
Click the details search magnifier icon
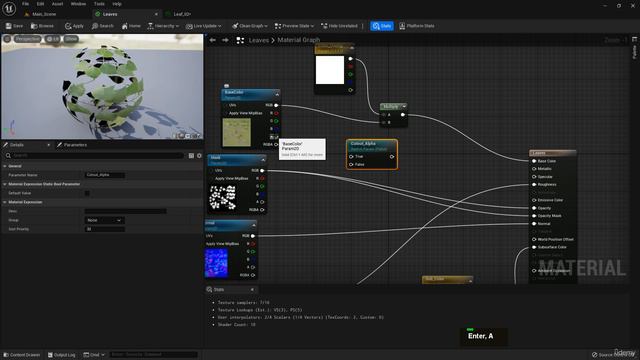[8, 156]
